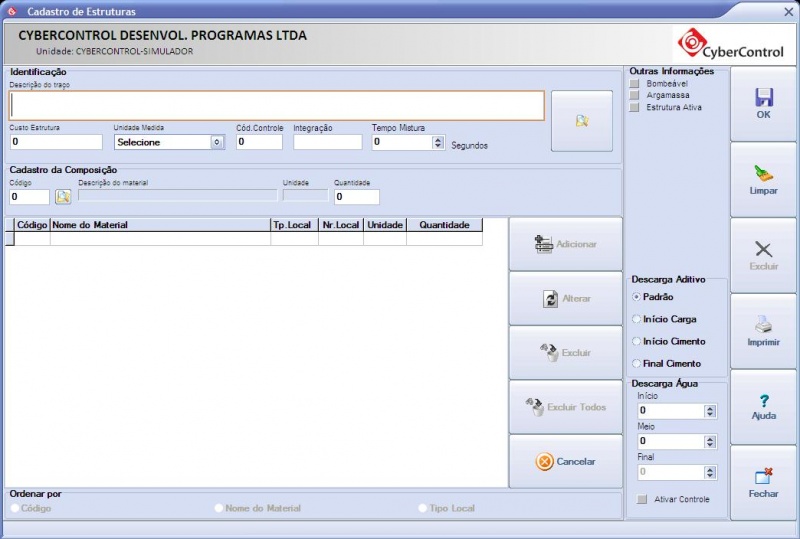Click the Nr.Local column header
800x539 pixels.
(x=341, y=225)
